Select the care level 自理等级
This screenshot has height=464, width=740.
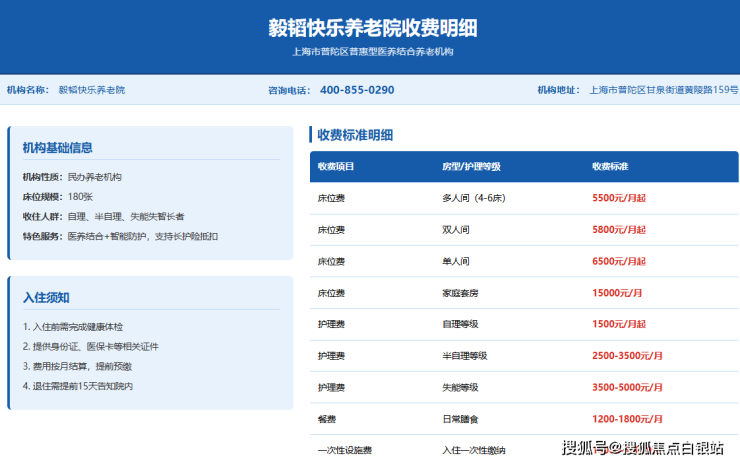click(460, 324)
